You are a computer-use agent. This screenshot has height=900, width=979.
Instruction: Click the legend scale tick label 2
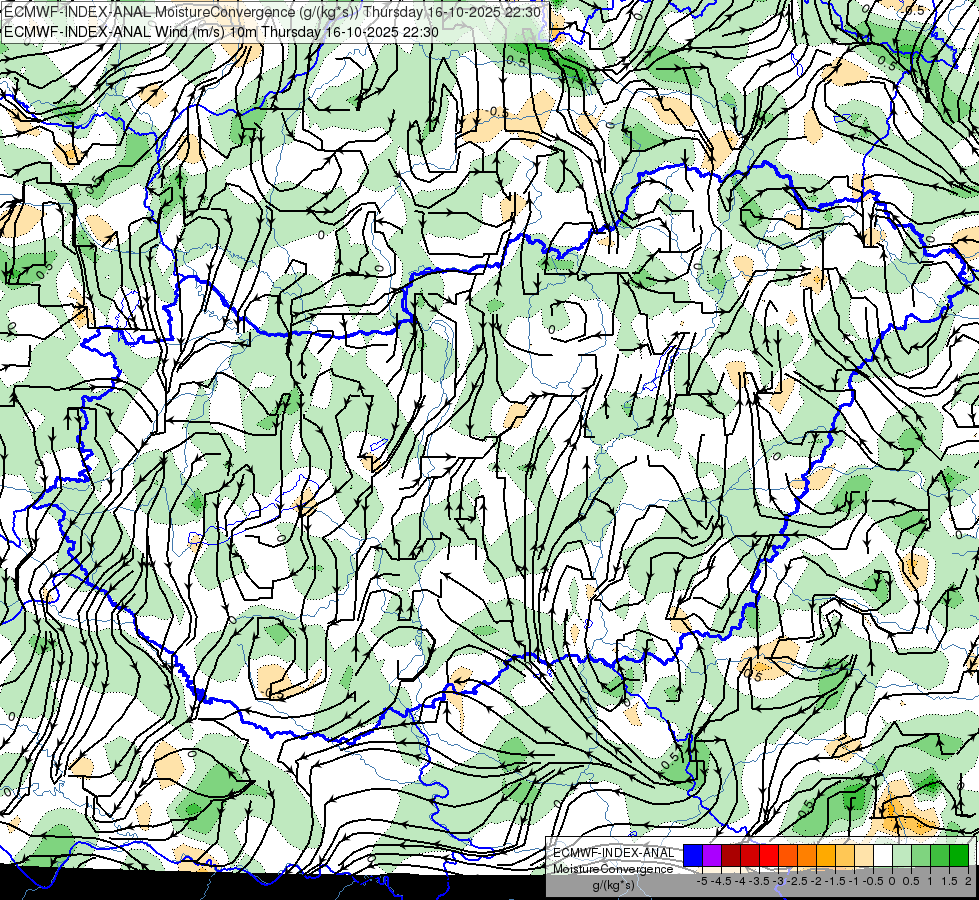pyautogui.click(x=968, y=881)
